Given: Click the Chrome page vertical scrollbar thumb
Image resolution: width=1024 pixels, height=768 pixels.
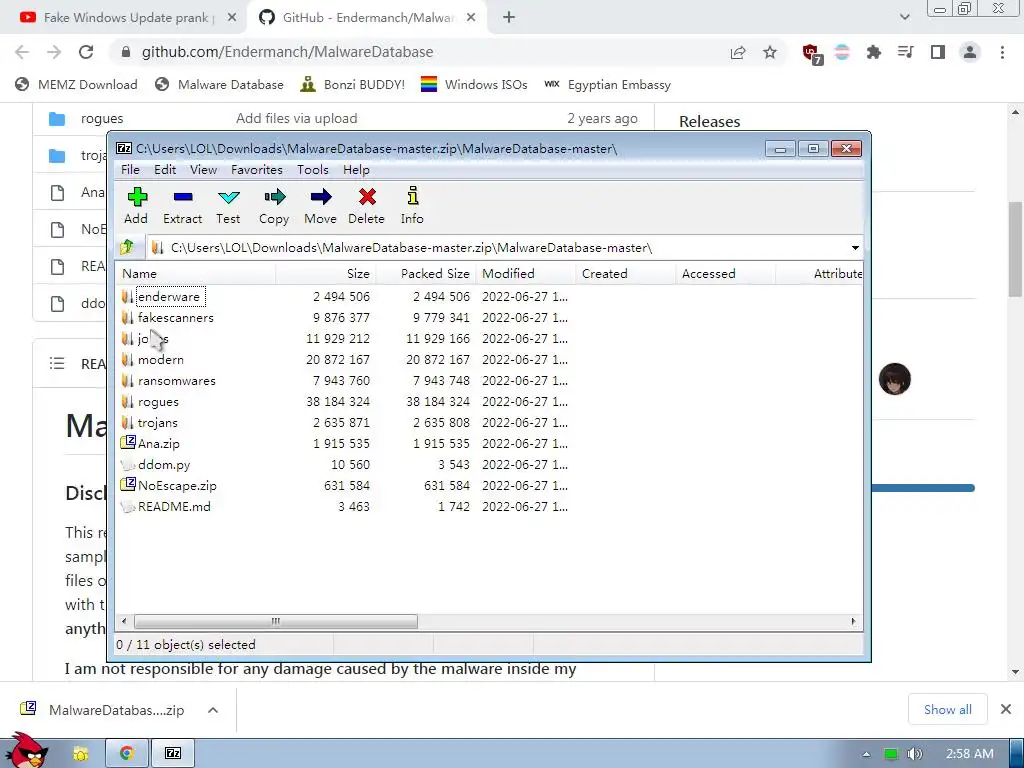Looking at the screenshot, I should pos(1015,249).
